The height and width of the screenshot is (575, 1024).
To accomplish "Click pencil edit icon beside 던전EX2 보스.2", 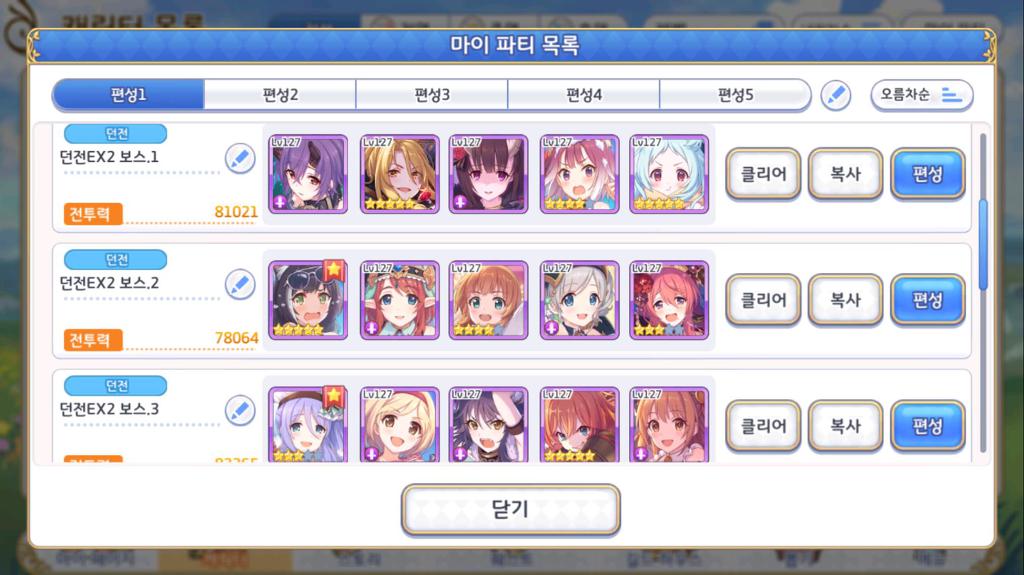I will [240, 285].
